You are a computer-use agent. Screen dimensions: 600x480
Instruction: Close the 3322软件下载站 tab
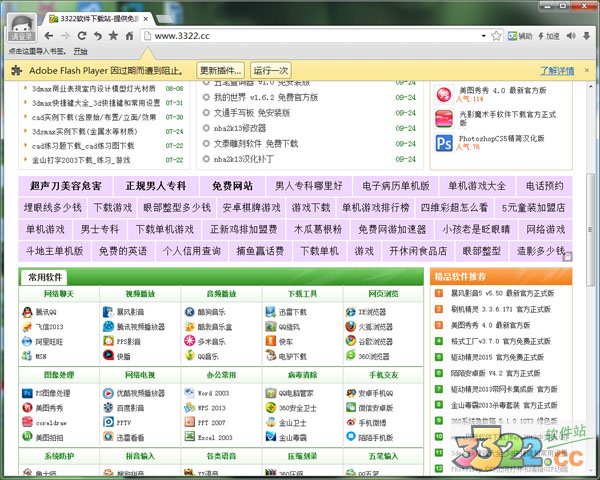coord(146,19)
